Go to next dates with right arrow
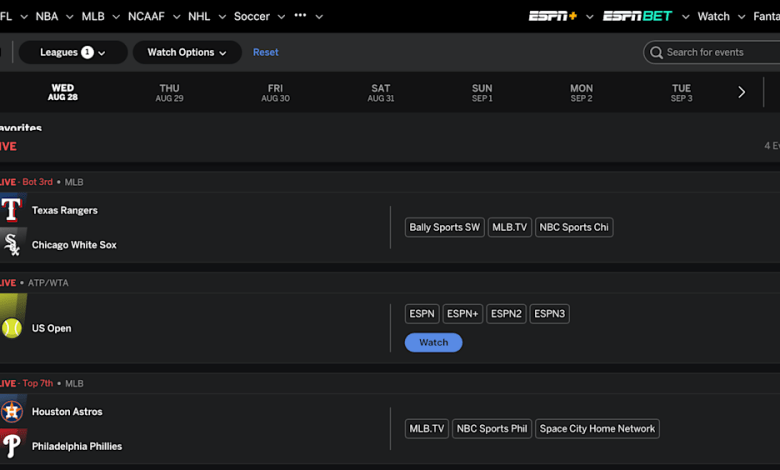The width and height of the screenshot is (780, 470). (741, 92)
